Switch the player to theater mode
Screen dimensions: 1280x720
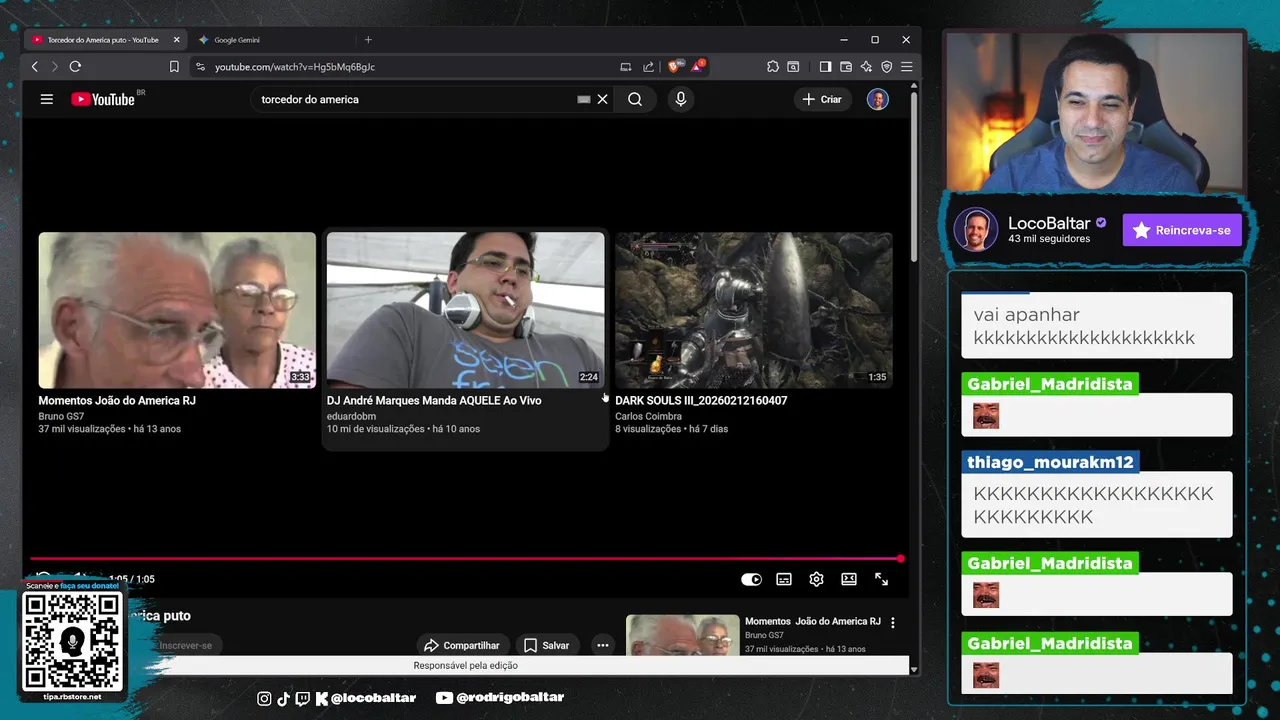coord(849,579)
